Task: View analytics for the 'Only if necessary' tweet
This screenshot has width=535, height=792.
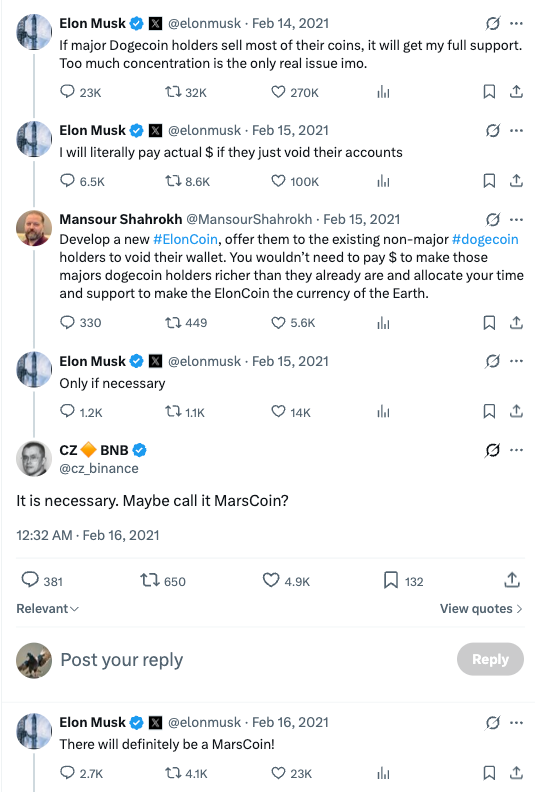Action: pos(383,412)
